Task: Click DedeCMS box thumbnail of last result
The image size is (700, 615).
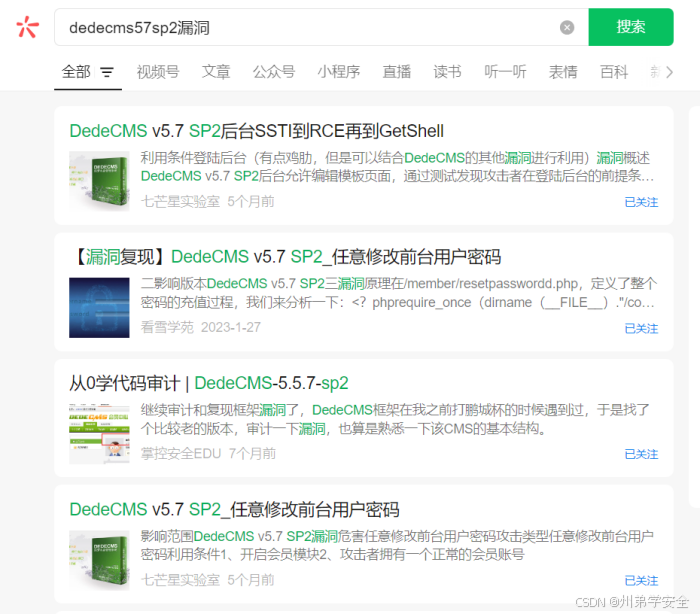Action: (99, 561)
